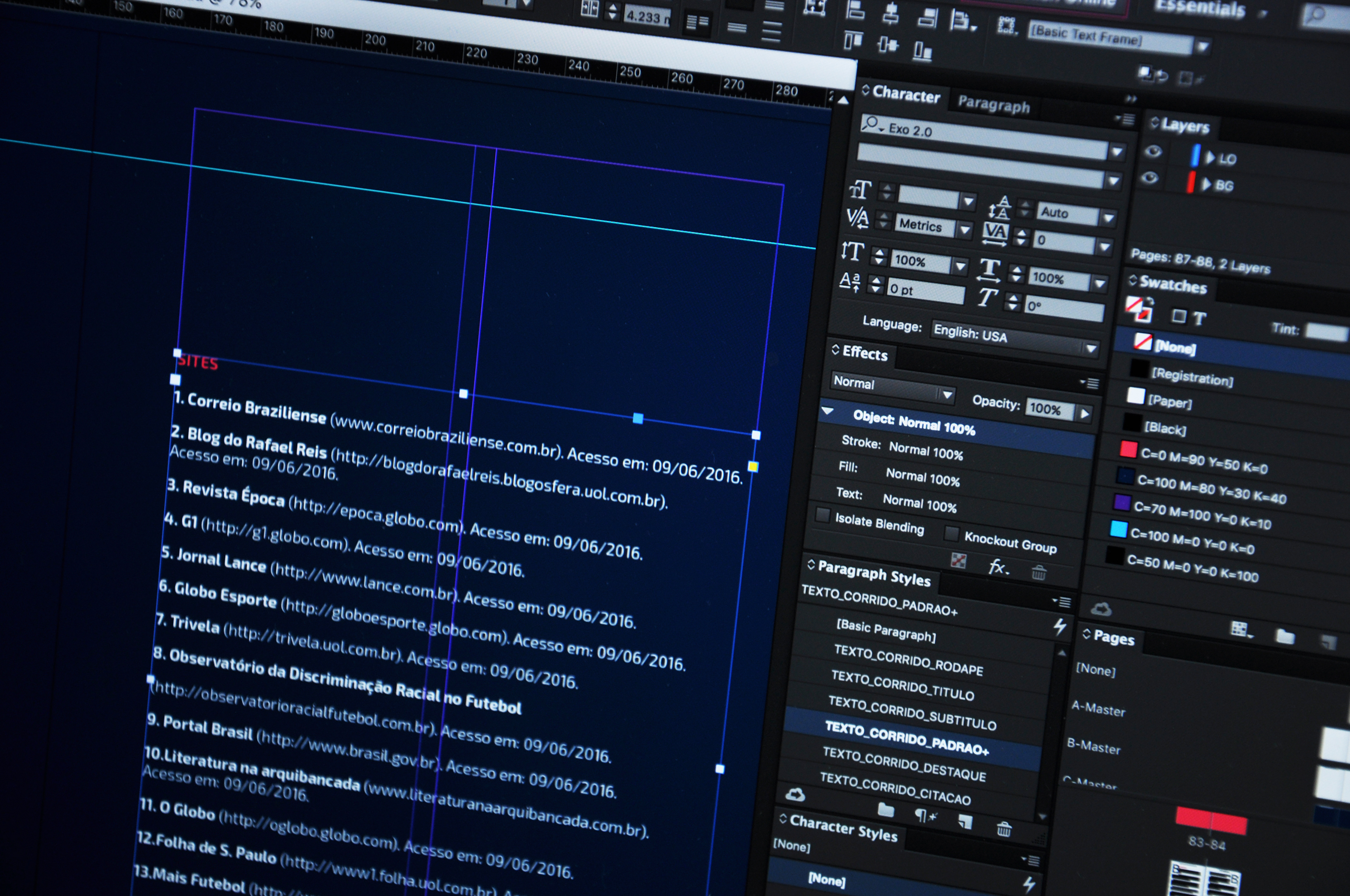
Task: Open the kerning Metrics dropdown
Action: [965, 230]
